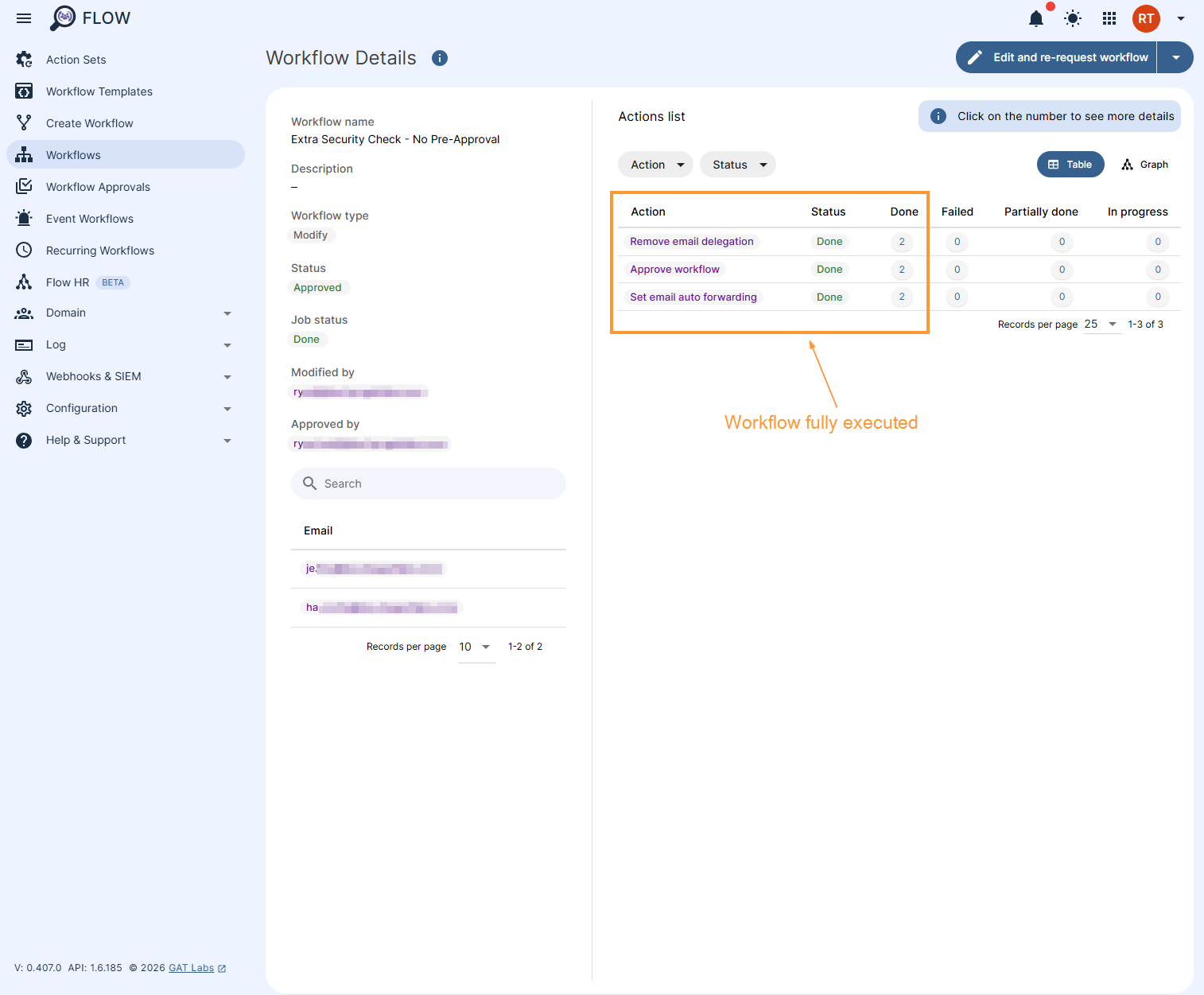Collapse the sidebar with the hamburger icon
The image size is (1204, 995).
(x=23, y=17)
